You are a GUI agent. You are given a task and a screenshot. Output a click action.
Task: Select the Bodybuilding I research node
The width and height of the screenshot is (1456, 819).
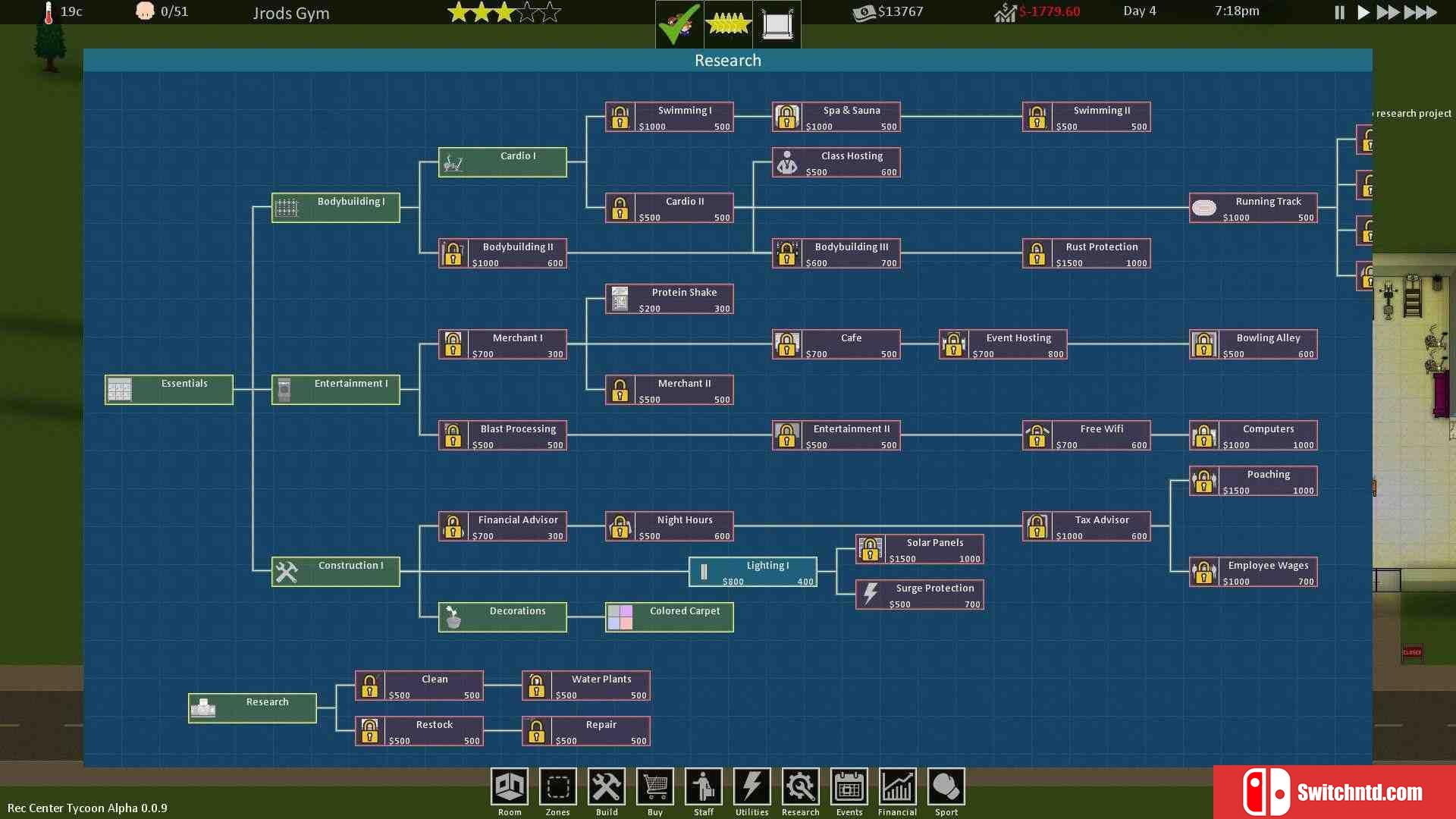click(335, 208)
